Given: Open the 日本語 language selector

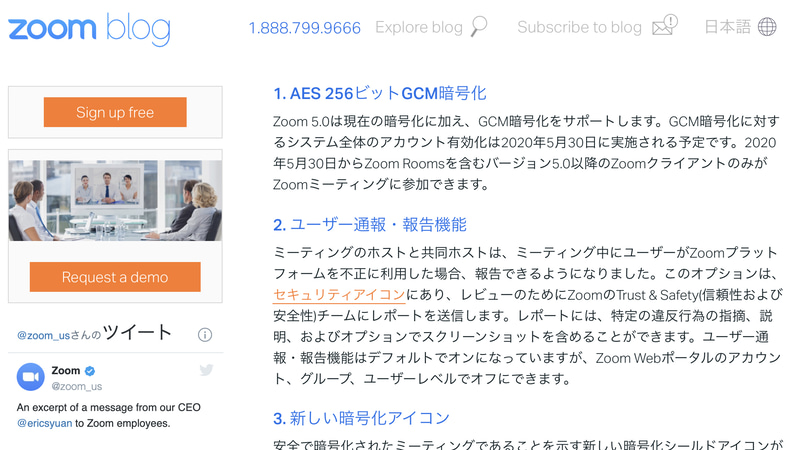Looking at the screenshot, I should (x=727, y=27).
